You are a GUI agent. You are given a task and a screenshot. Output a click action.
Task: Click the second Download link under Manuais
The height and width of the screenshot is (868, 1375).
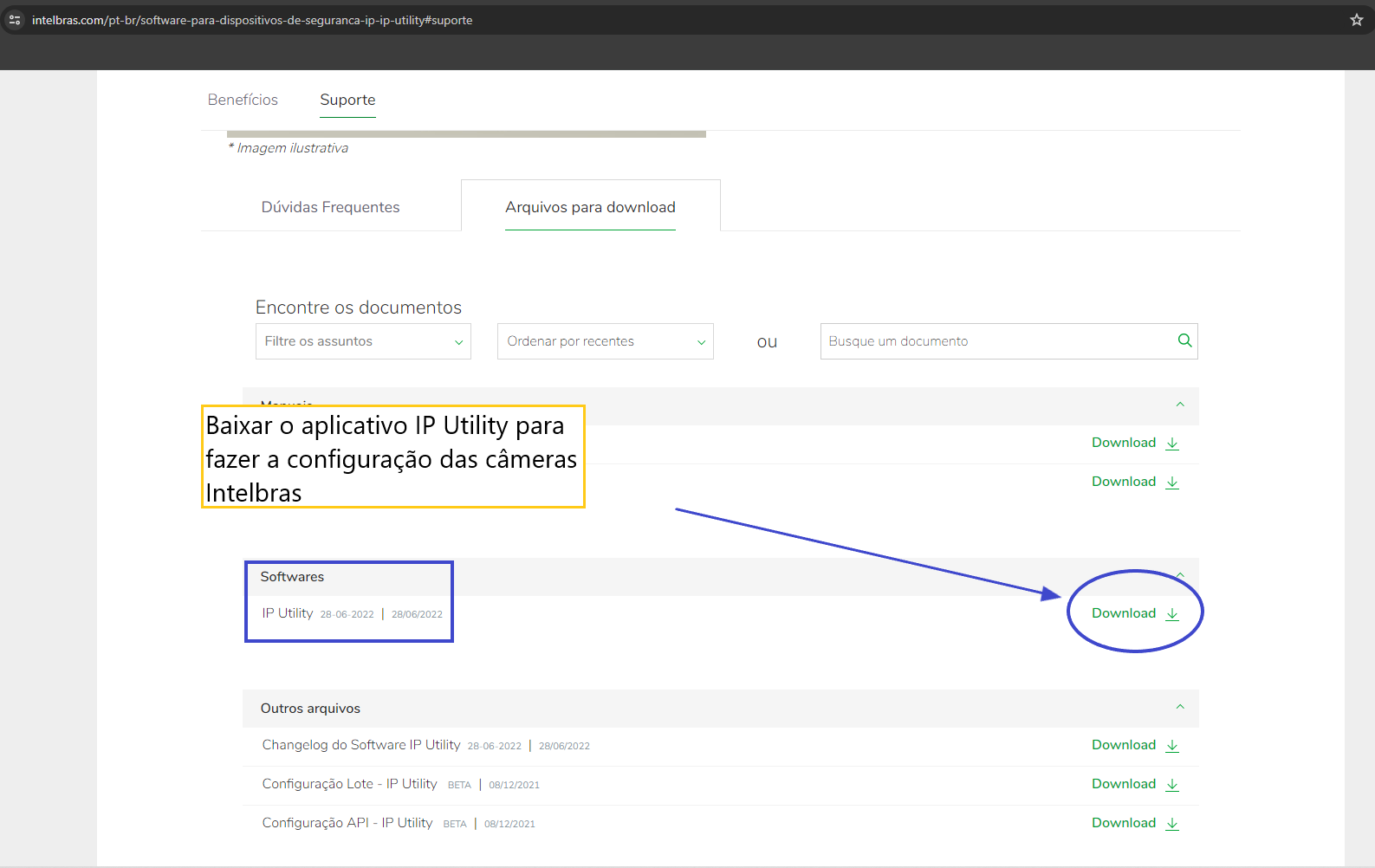tap(1124, 482)
